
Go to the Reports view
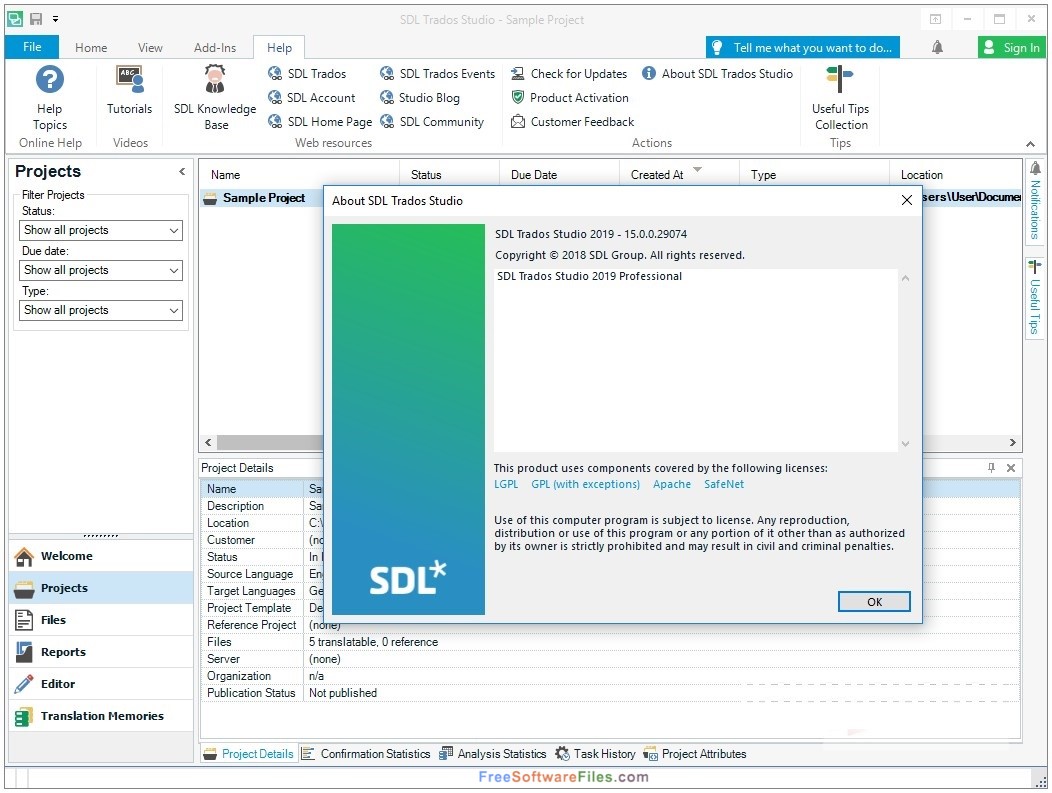pyautogui.click(x=101, y=652)
